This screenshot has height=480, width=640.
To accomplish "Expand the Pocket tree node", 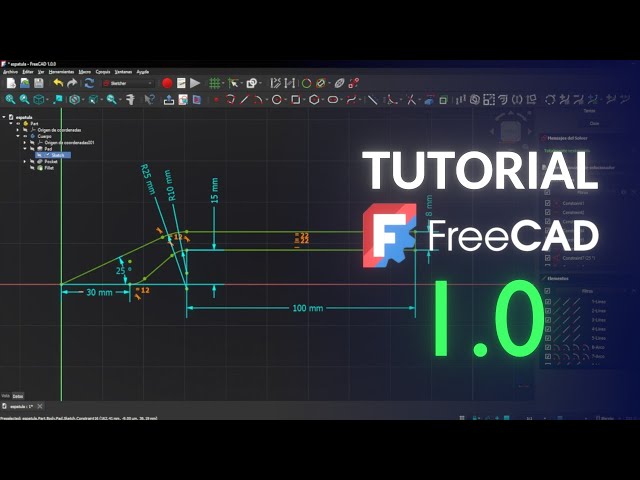I will [x=25, y=162].
